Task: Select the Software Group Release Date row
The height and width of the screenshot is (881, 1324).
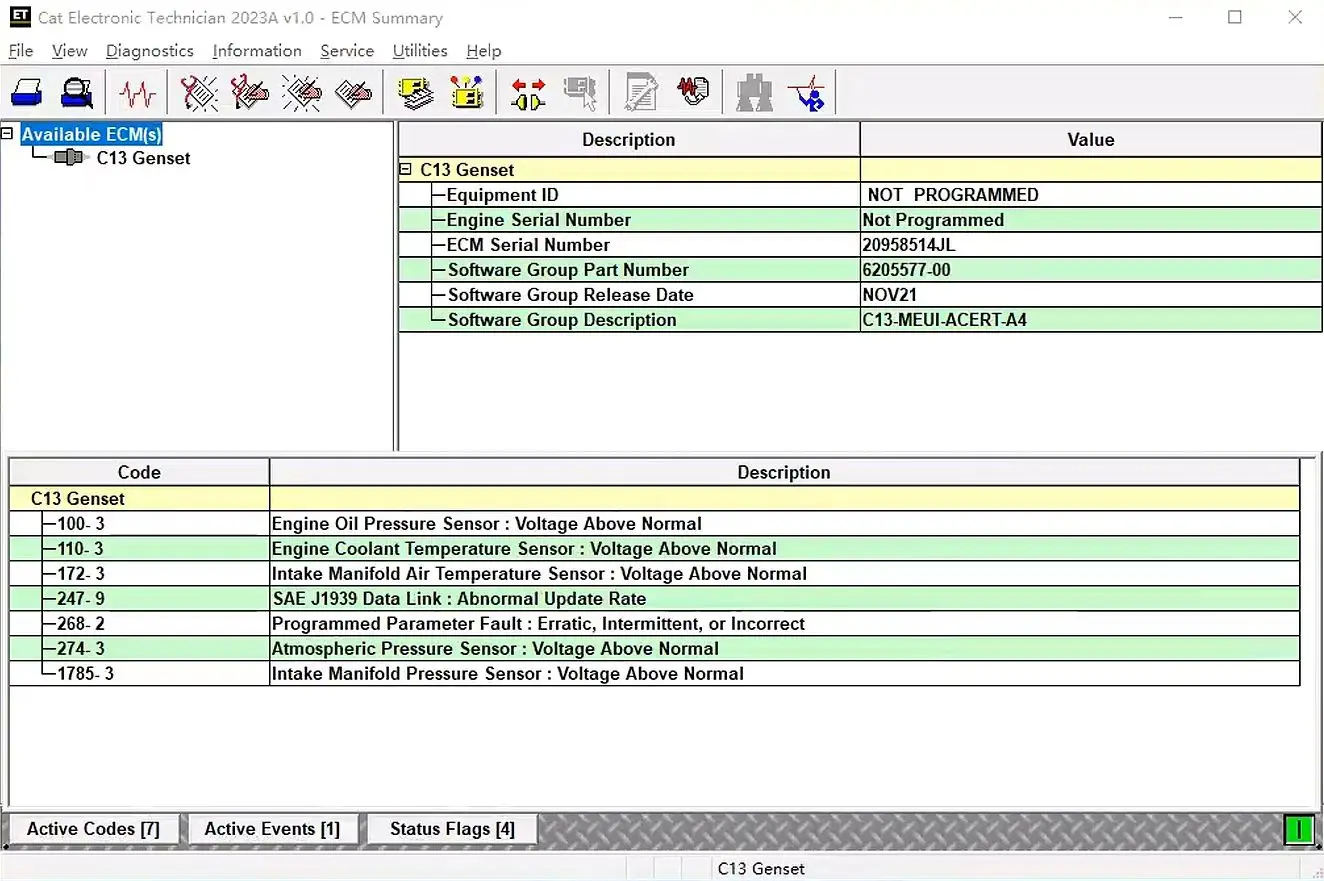Action: click(860, 295)
